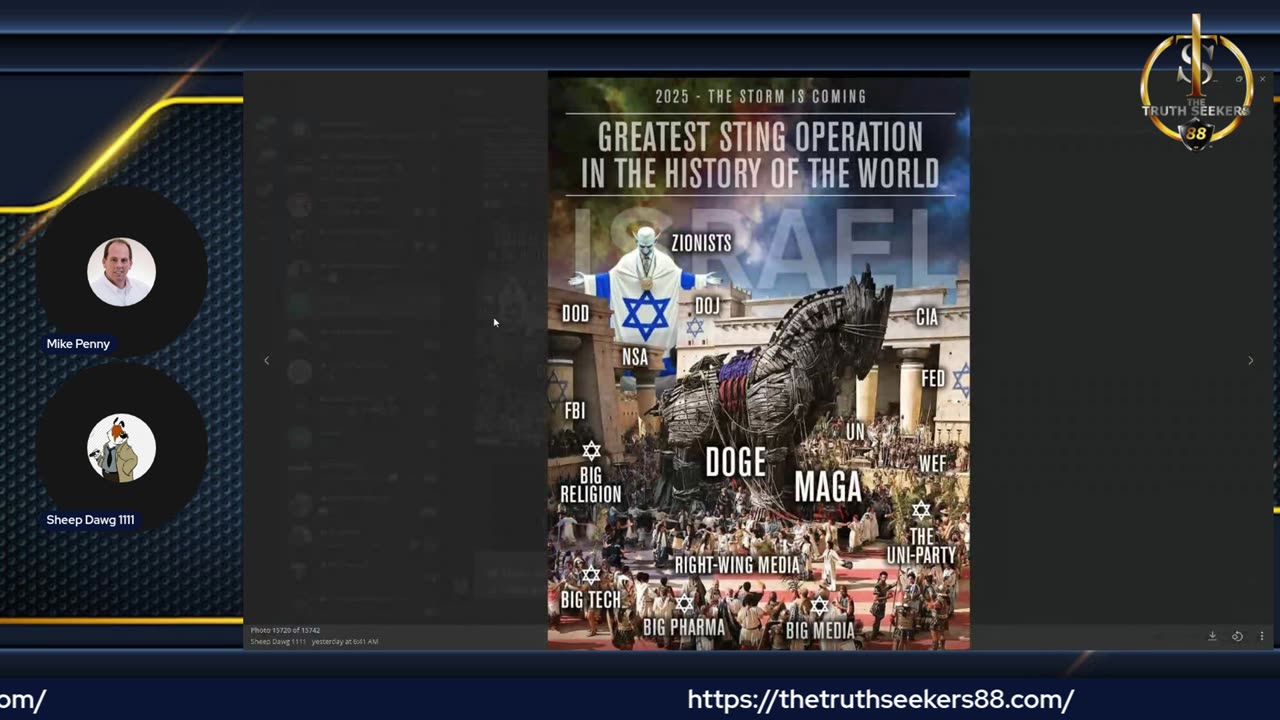Click the 'yesterday at 6:41 AM' timestamp
The image size is (1280, 720).
345,641
